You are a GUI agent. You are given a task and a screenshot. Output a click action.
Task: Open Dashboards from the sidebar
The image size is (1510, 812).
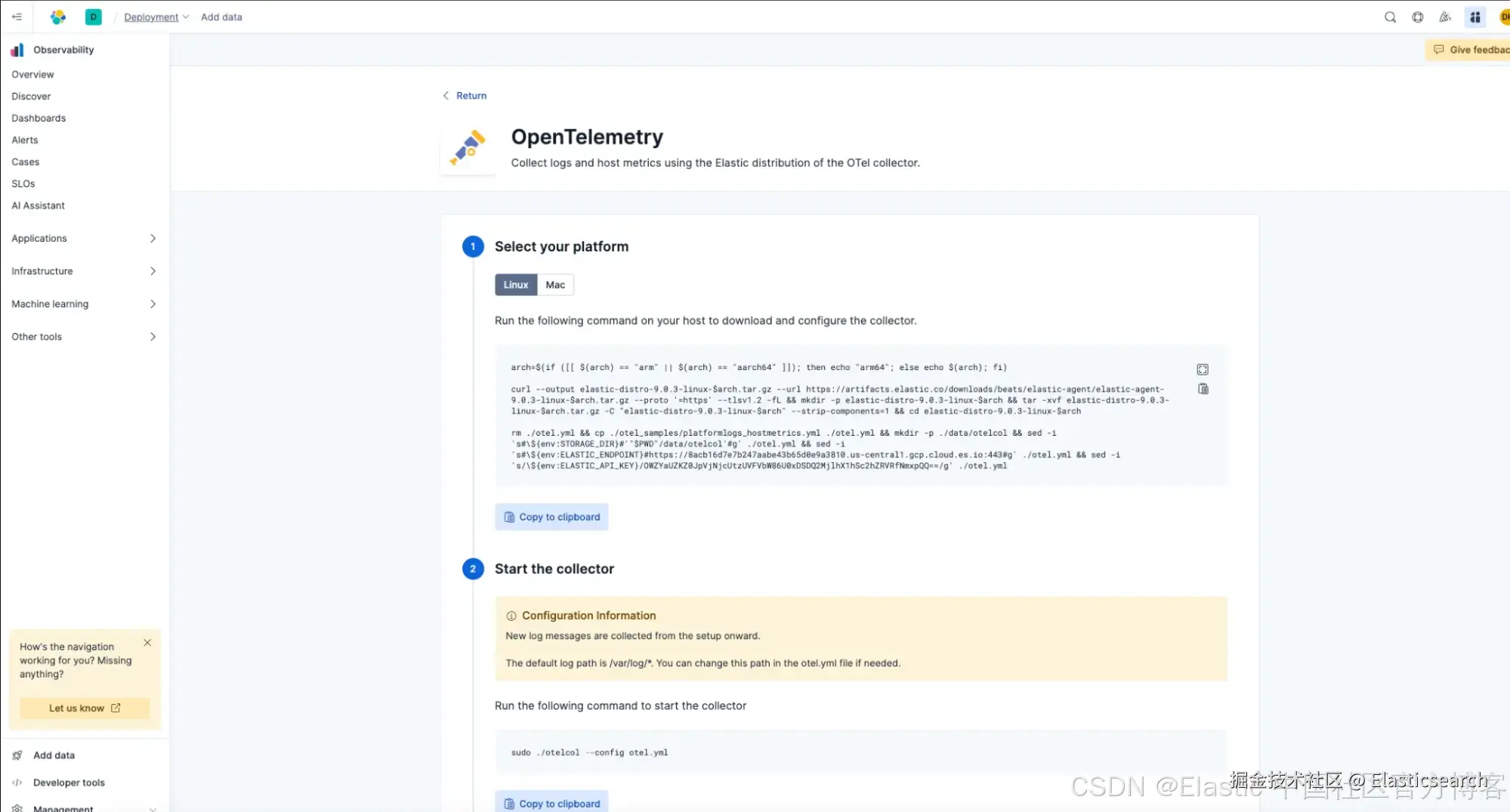pyautogui.click(x=39, y=119)
